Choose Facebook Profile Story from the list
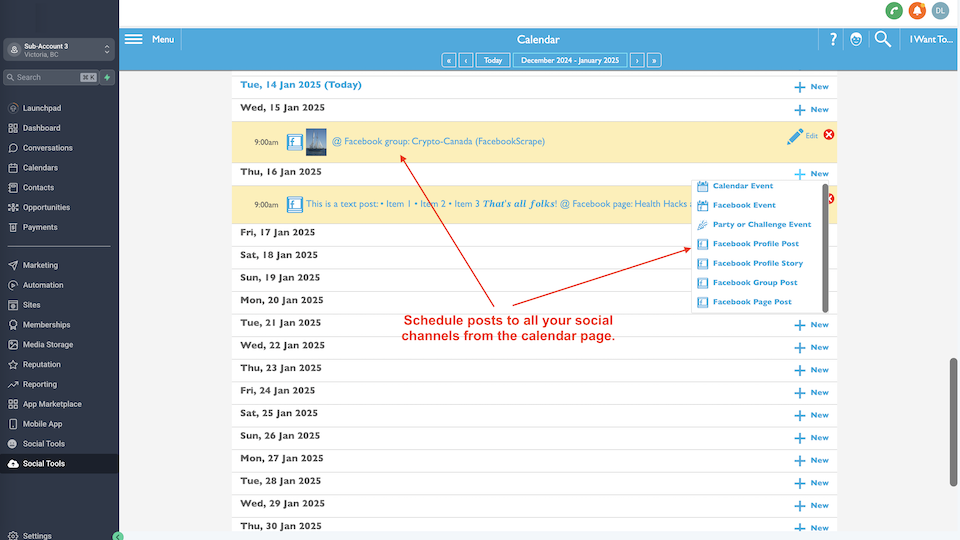The height and width of the screenshot is (540, 960). tap(757, 263)
